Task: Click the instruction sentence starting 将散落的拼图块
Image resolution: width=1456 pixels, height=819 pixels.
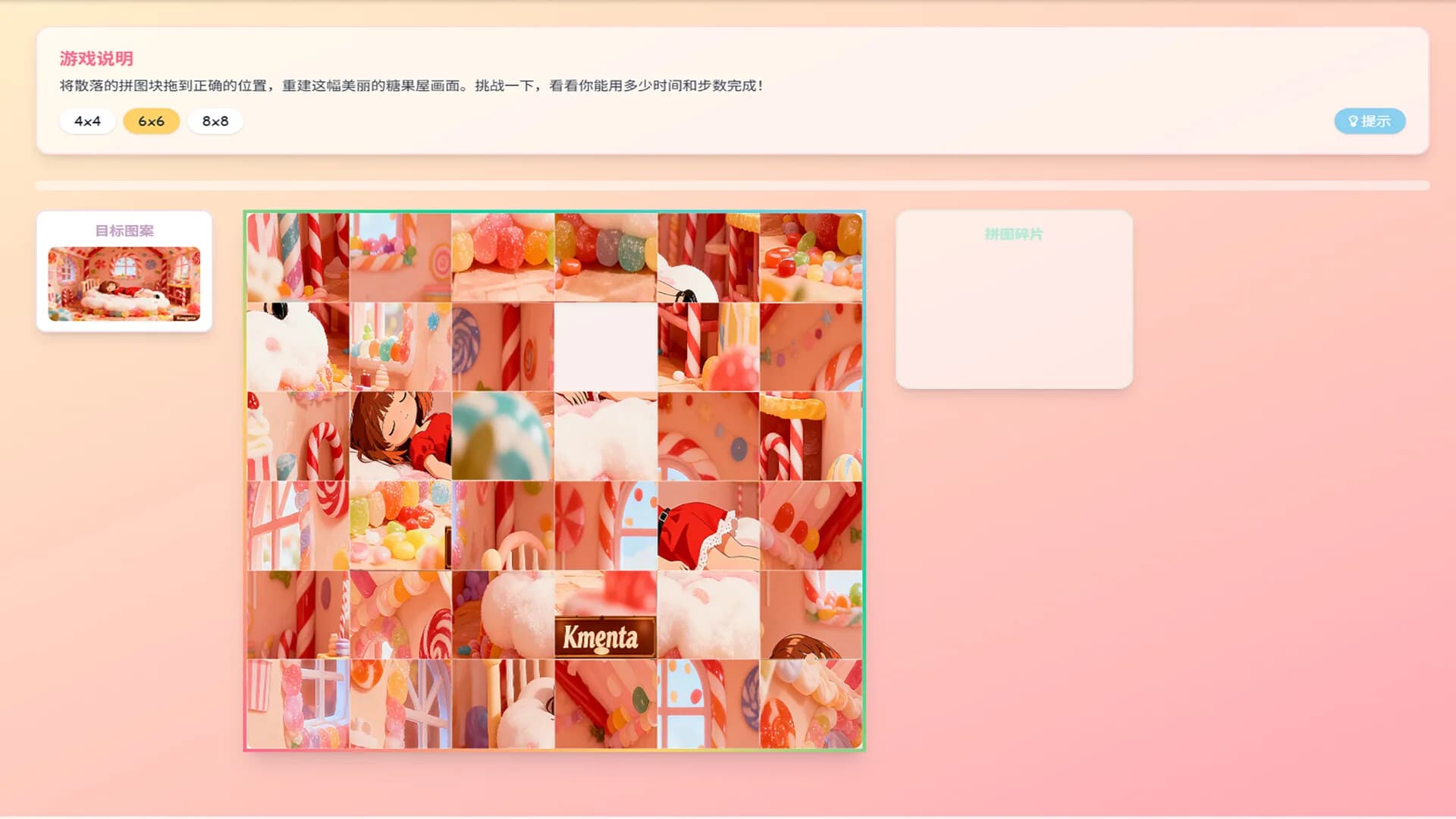Action: tap(412, 86)
